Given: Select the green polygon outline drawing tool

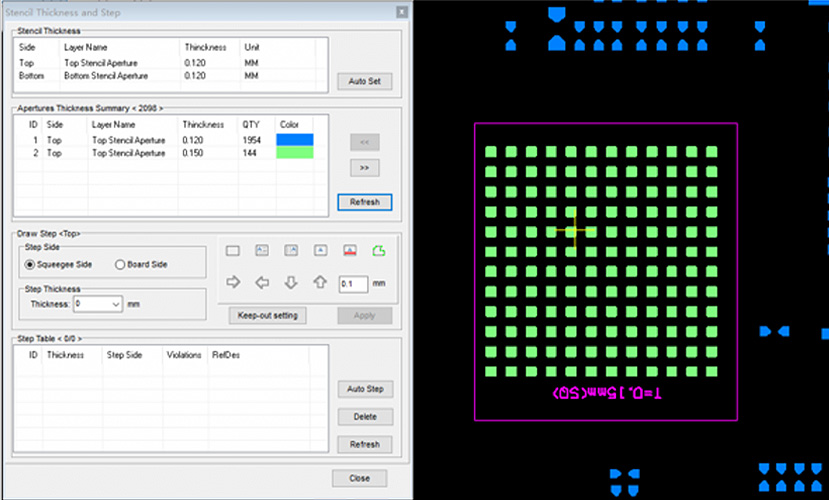Looking at the screenshot, I should (378, 251).
